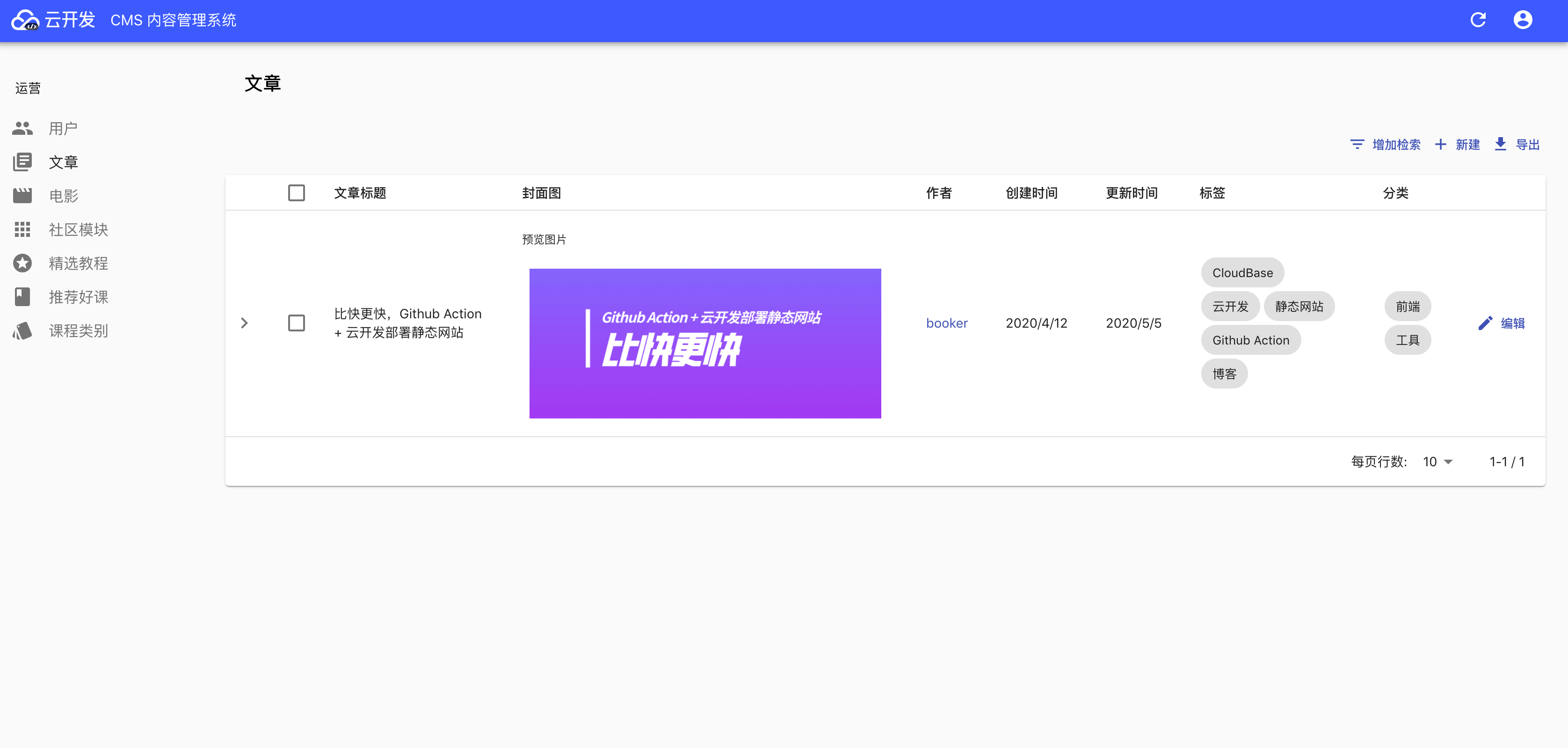Select the 编辑 pencil icon for the article

(x=1486, y=323)
